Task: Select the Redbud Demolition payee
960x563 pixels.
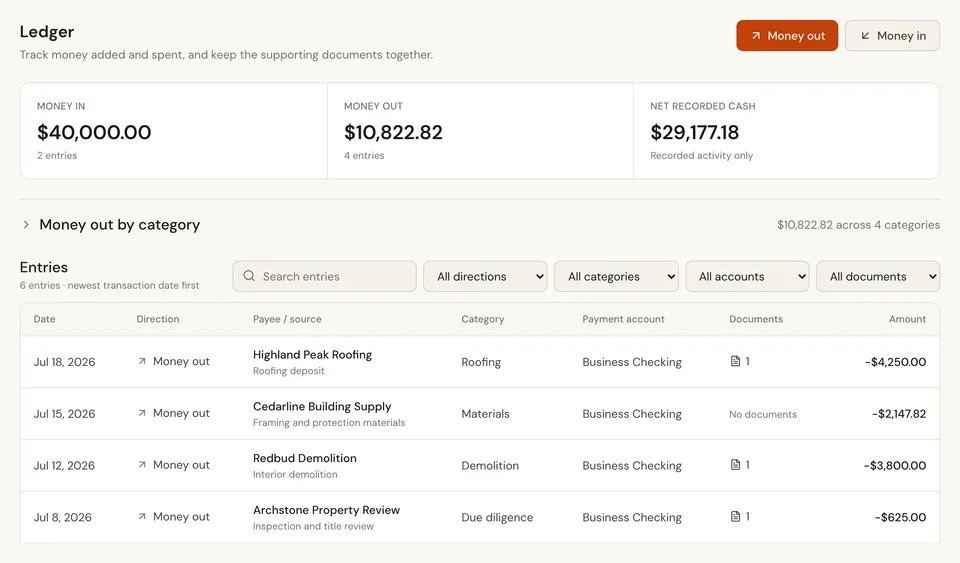Action: pos(304,458)
